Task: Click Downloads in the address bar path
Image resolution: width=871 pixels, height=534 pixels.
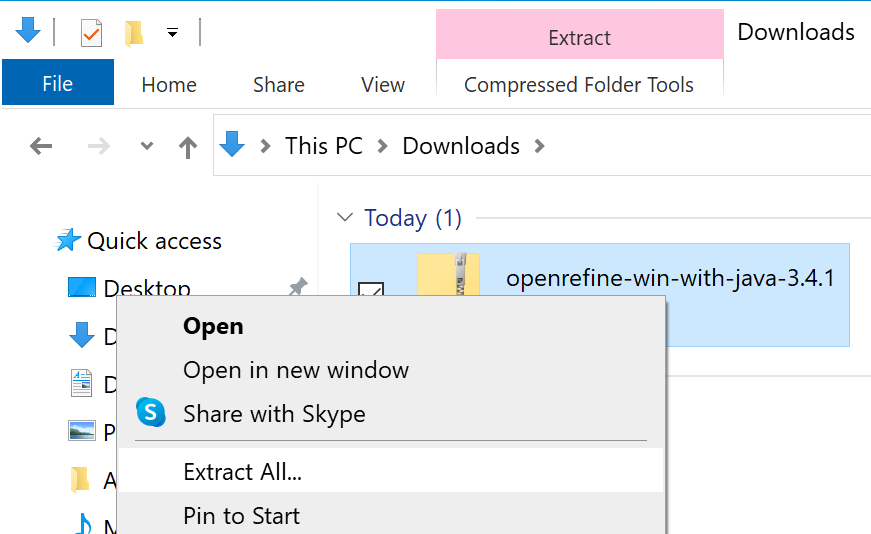Action: pos(461,146)
